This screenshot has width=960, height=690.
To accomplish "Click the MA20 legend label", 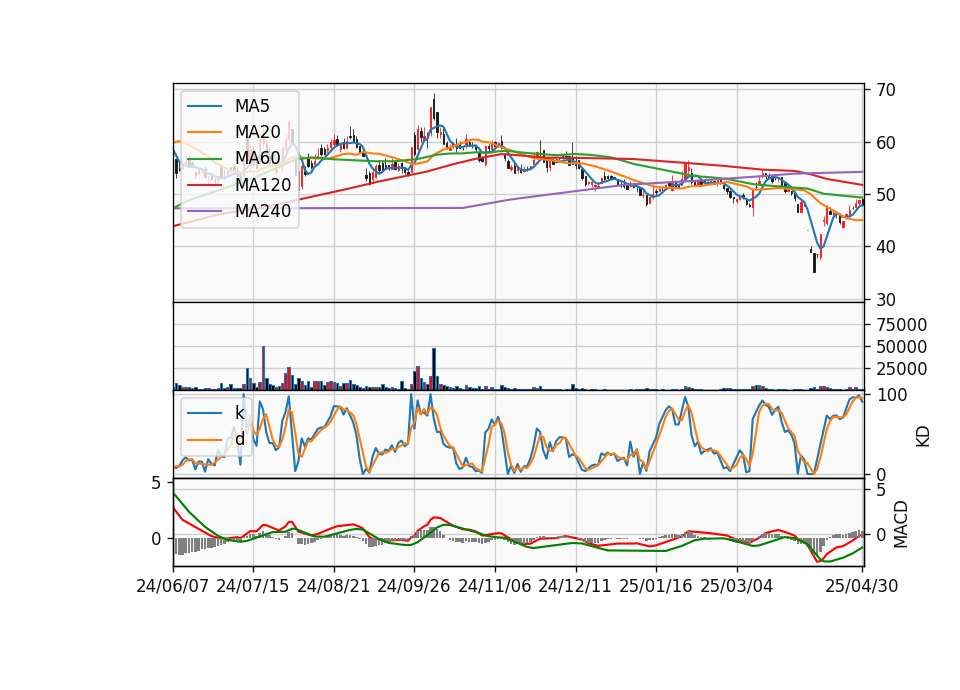I will 257,132.
